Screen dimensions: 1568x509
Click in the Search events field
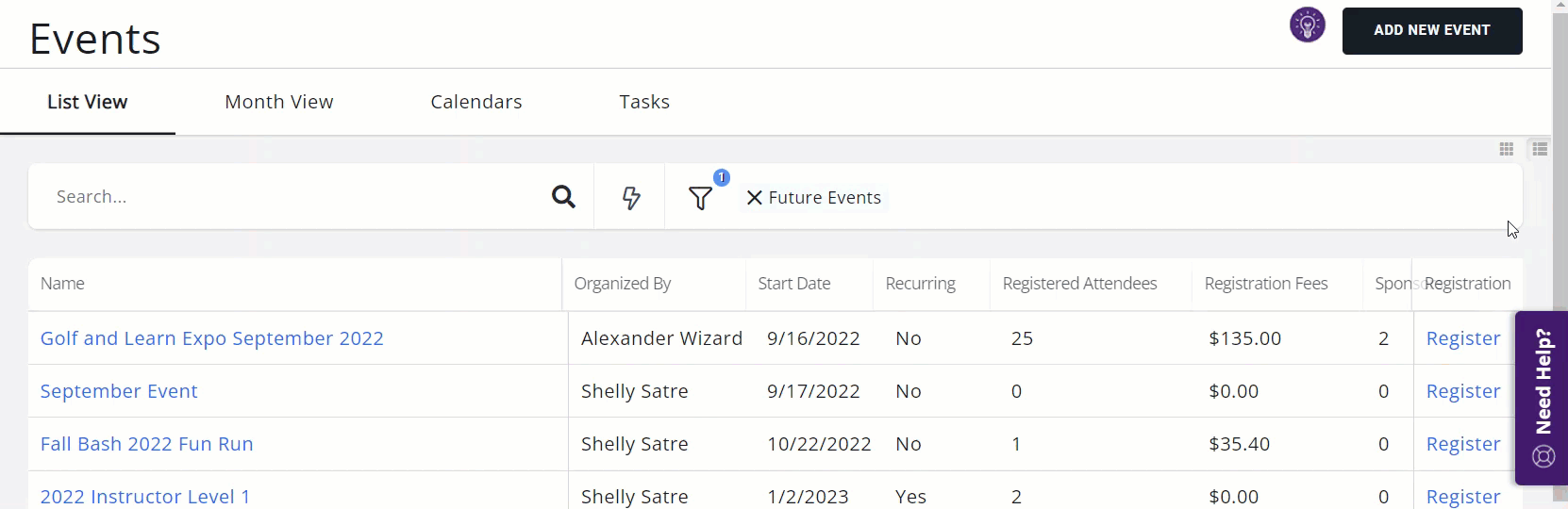[x=292, y=197]
